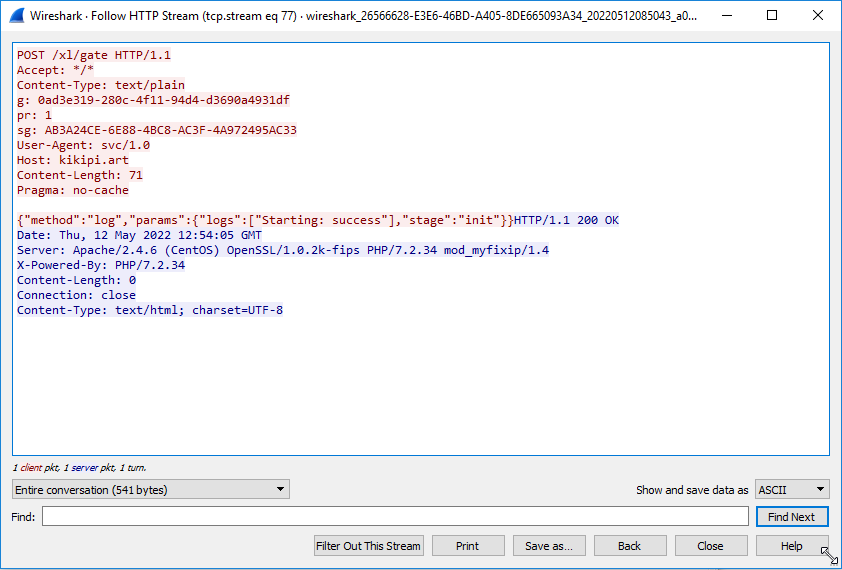Screen dimensions: 842x570
Task: Open the Entire conversation dropdown
Action: [x=151, y=489]
